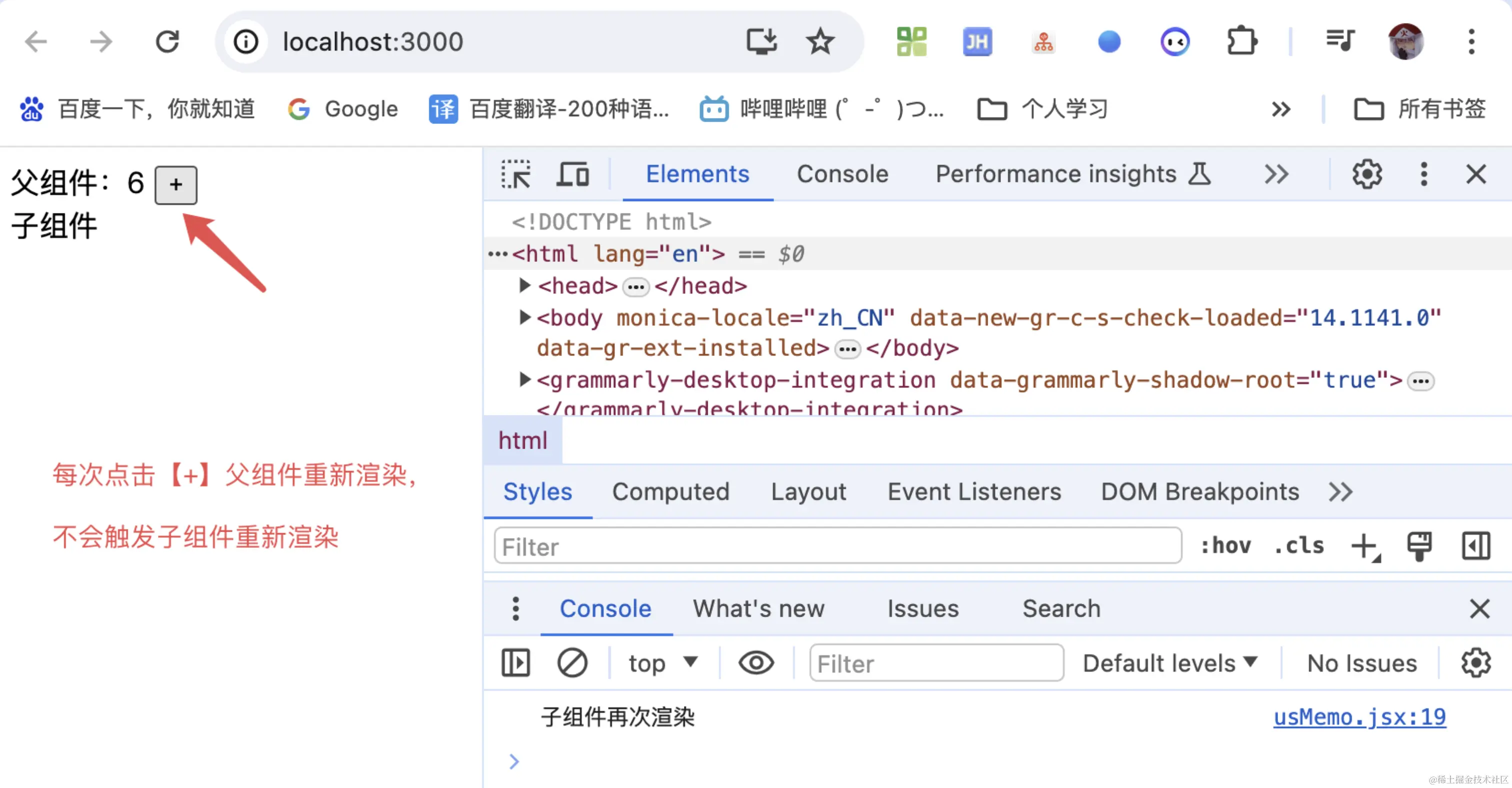This screenshot has height=788, width=1512.
Task: Open console settings gear icon
Action: (x=1475, y=663)
